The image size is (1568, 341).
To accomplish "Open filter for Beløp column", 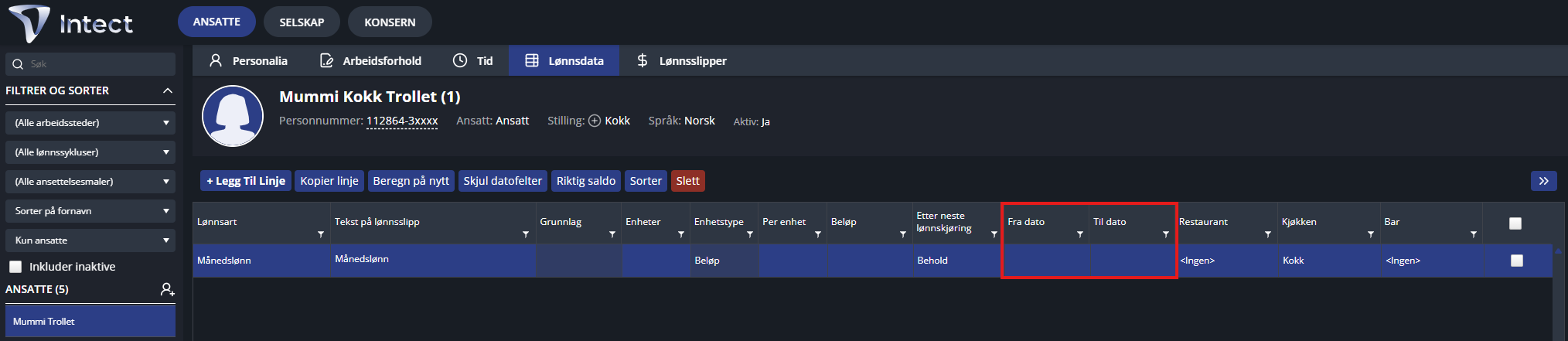I will (x=903, y=234).
